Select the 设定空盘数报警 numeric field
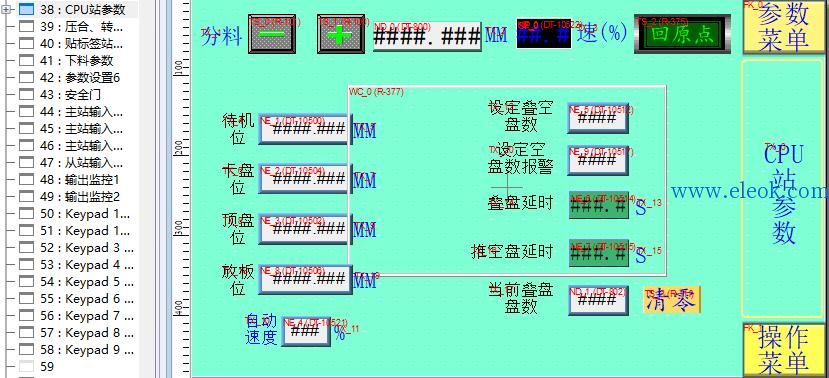The width and height of the screenshot is (829, 378). (598, 160)
